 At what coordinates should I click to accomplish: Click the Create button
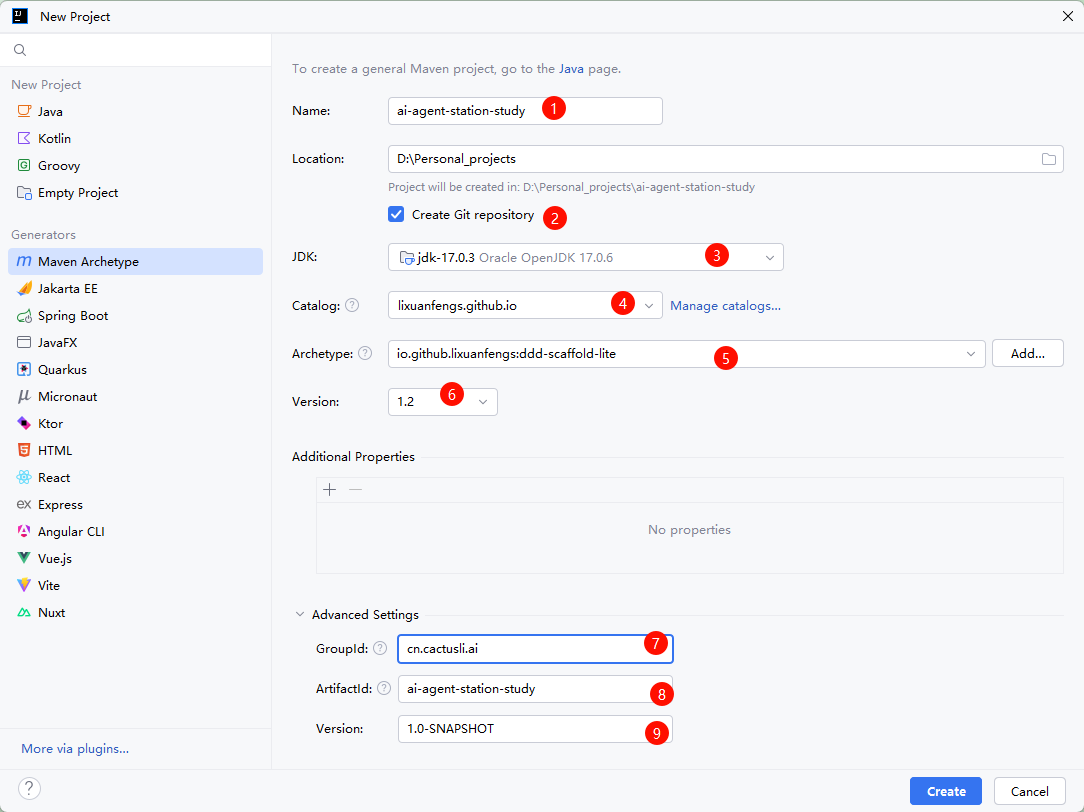pos(945,791)
